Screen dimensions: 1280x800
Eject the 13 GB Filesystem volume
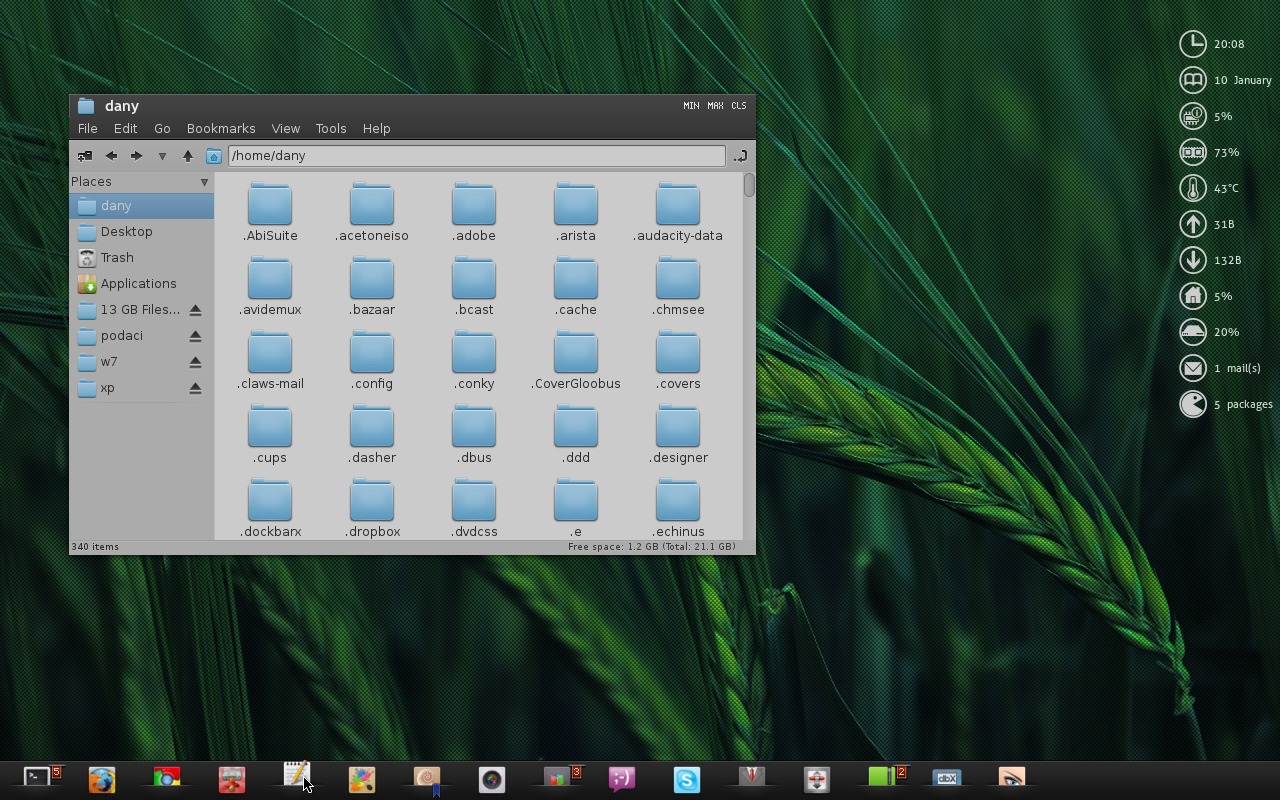(x=196, y=310)
